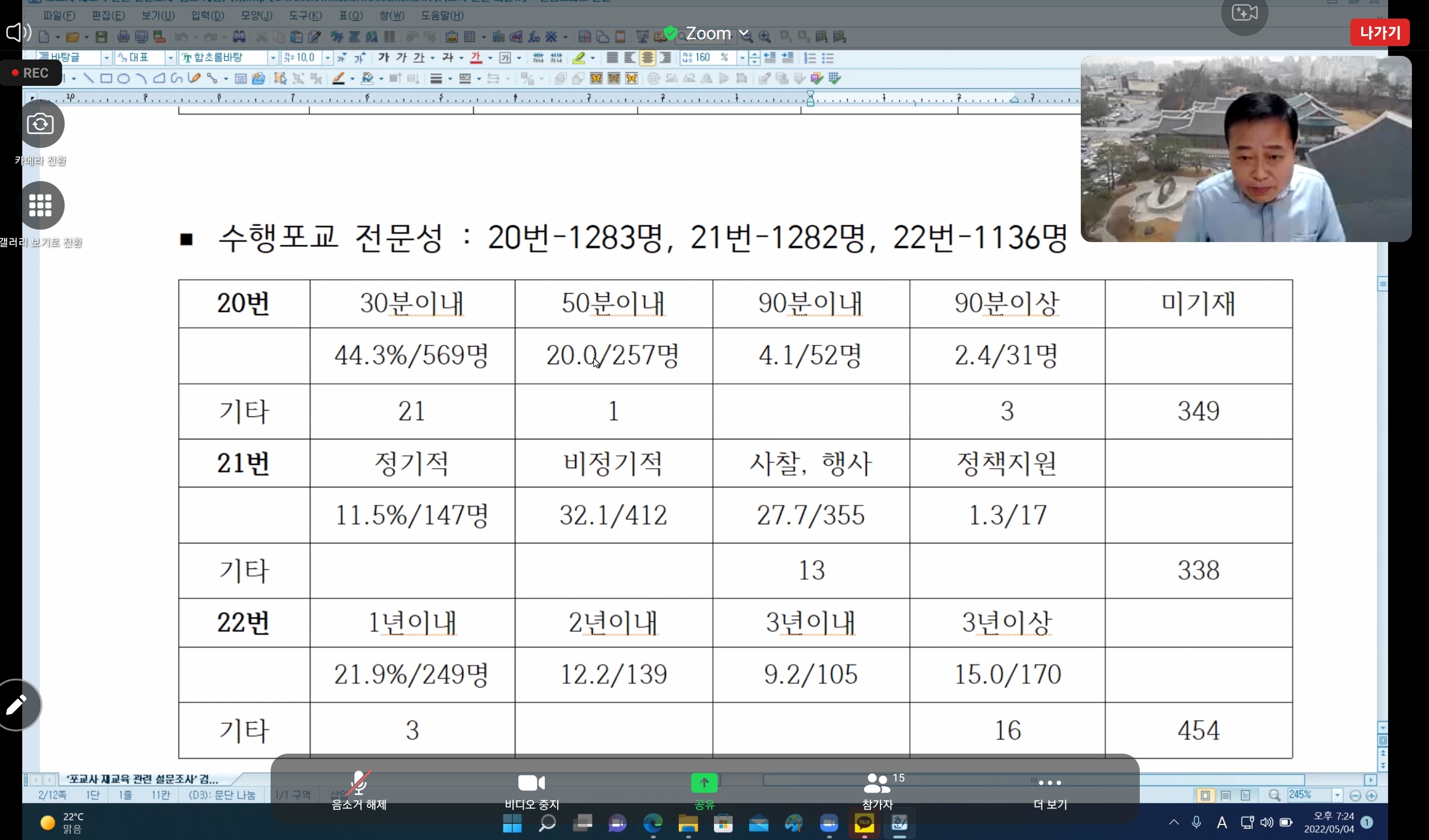Click the Insert Table grid icon
The image size is (1429, 840).
click(470, 37)
